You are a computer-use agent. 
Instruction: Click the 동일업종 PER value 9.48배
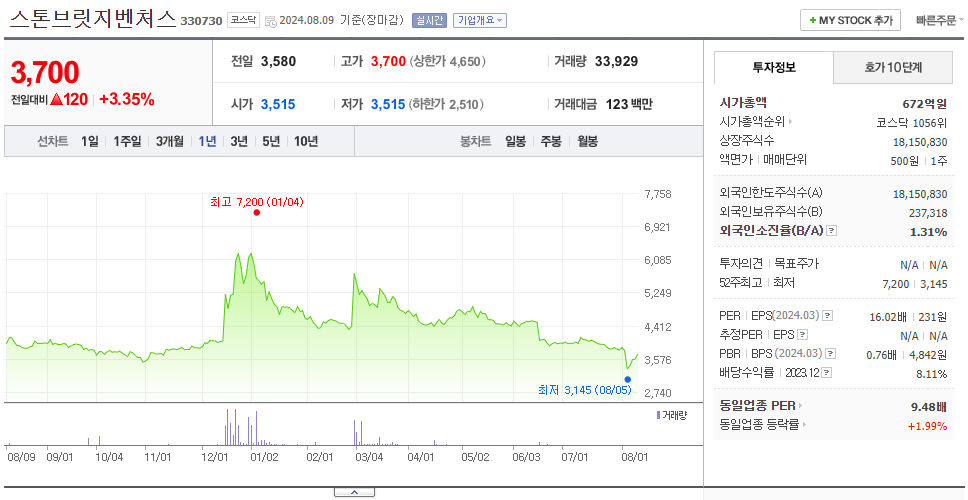point(929,407)
